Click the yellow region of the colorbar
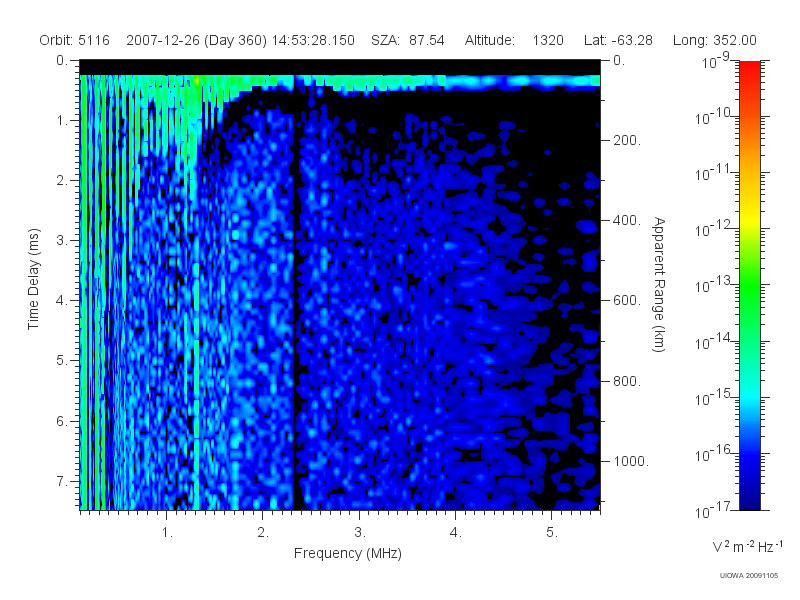 (749, 219)
